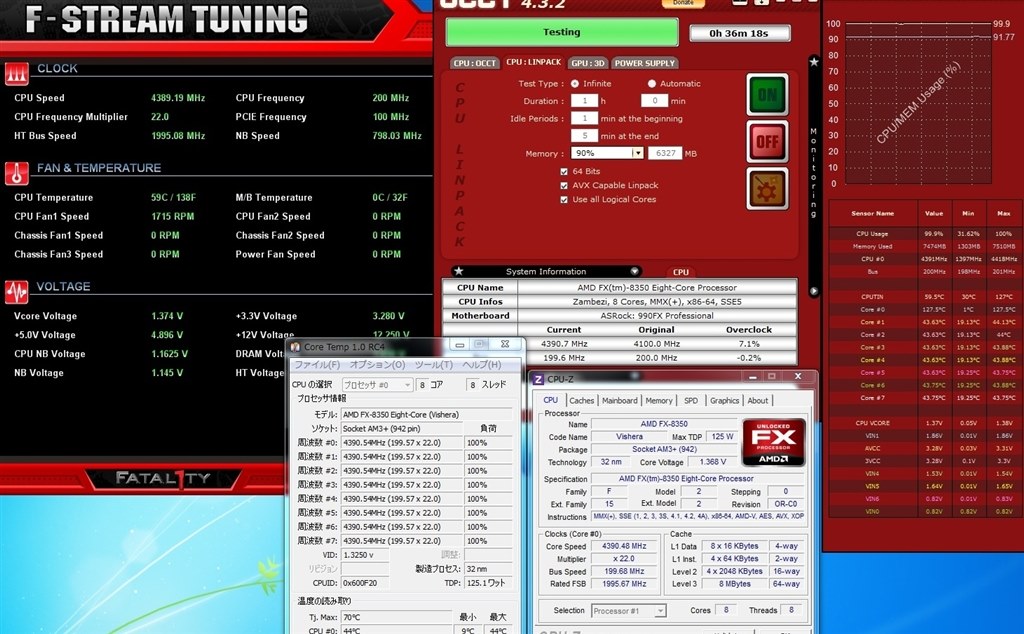
Task: Open the オプション(O) menu in Core Temp
Action: click(x=377, y=364)
